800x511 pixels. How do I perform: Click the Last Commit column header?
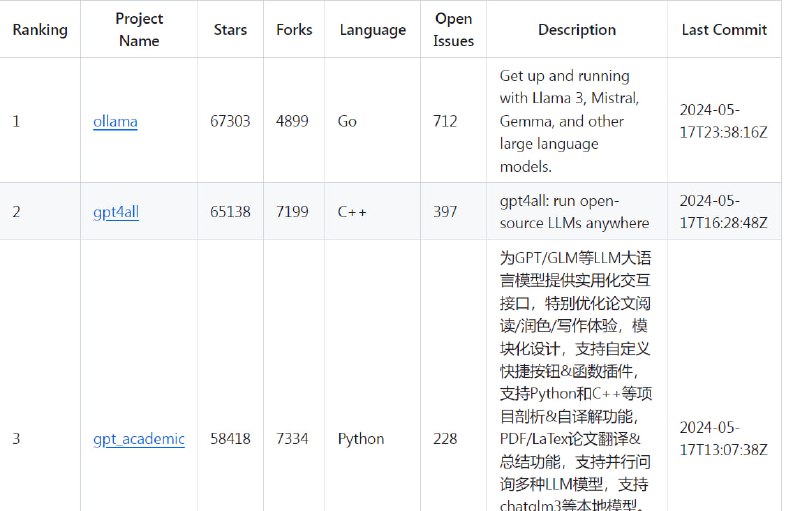coord(724,30)
